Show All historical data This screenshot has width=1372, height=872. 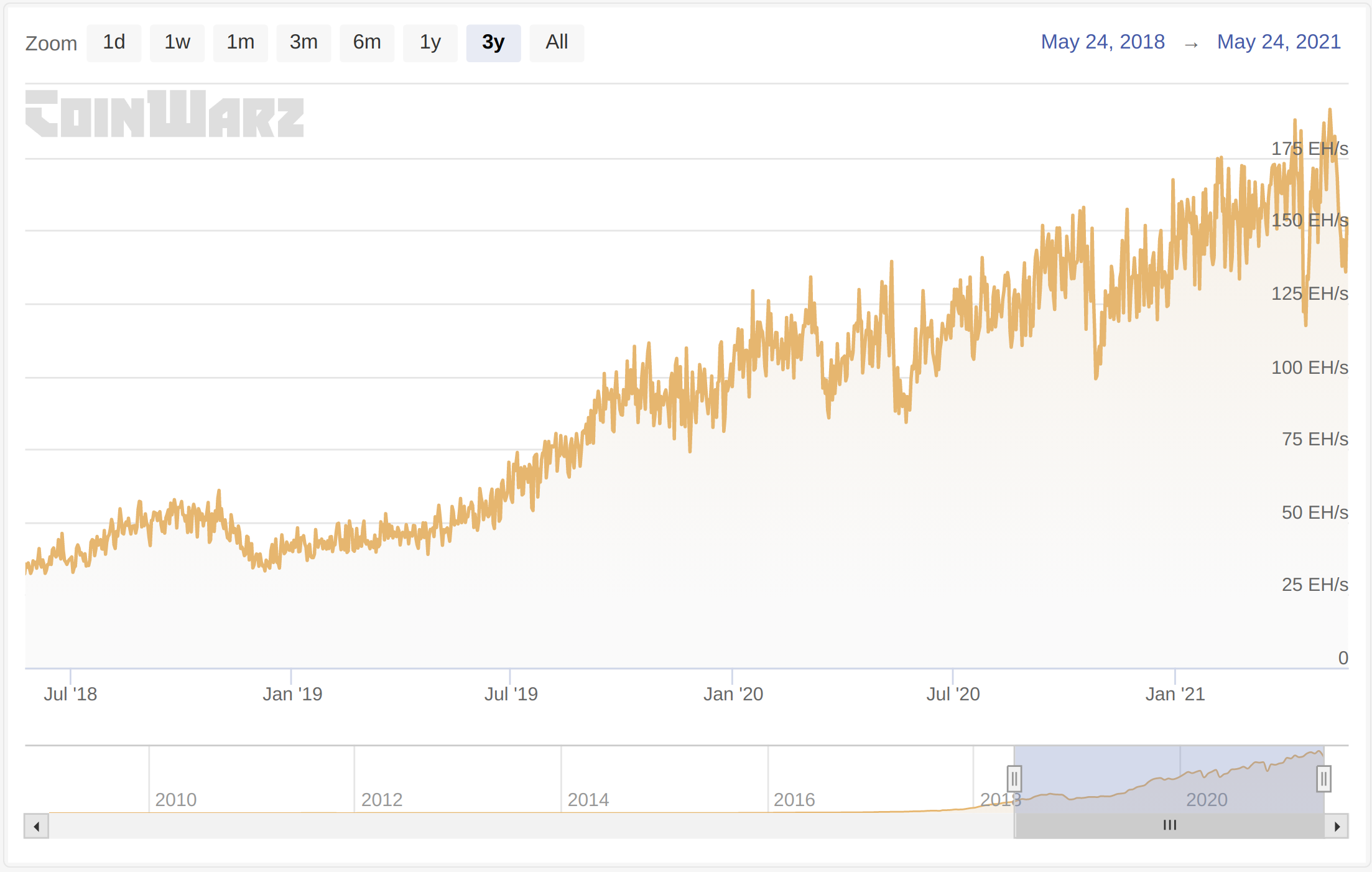[x=557, y=43]
